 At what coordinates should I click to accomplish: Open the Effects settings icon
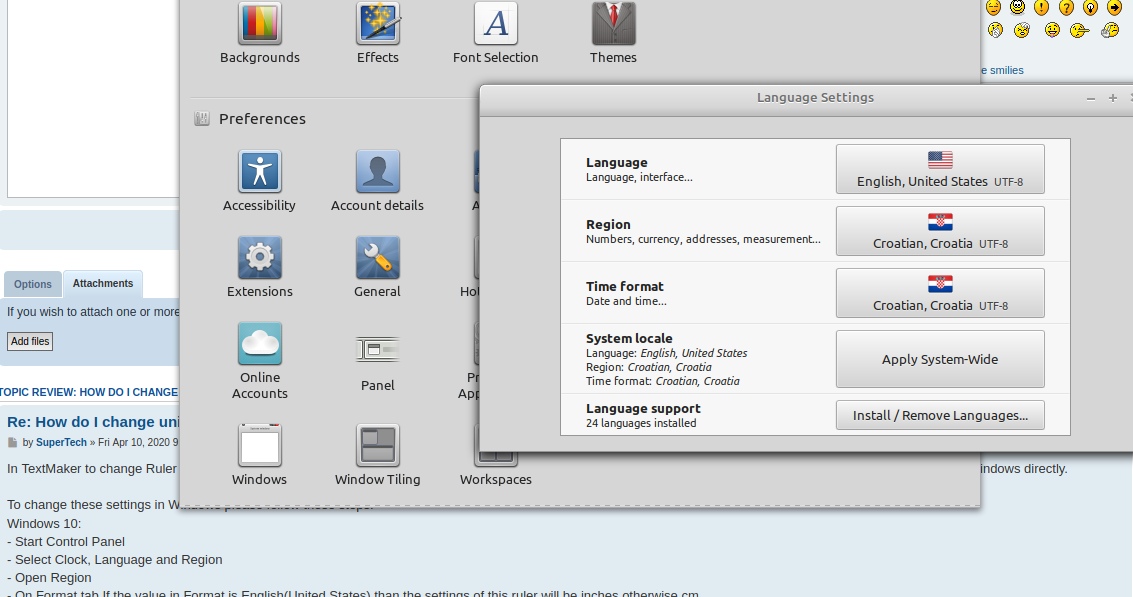[378, 24]
